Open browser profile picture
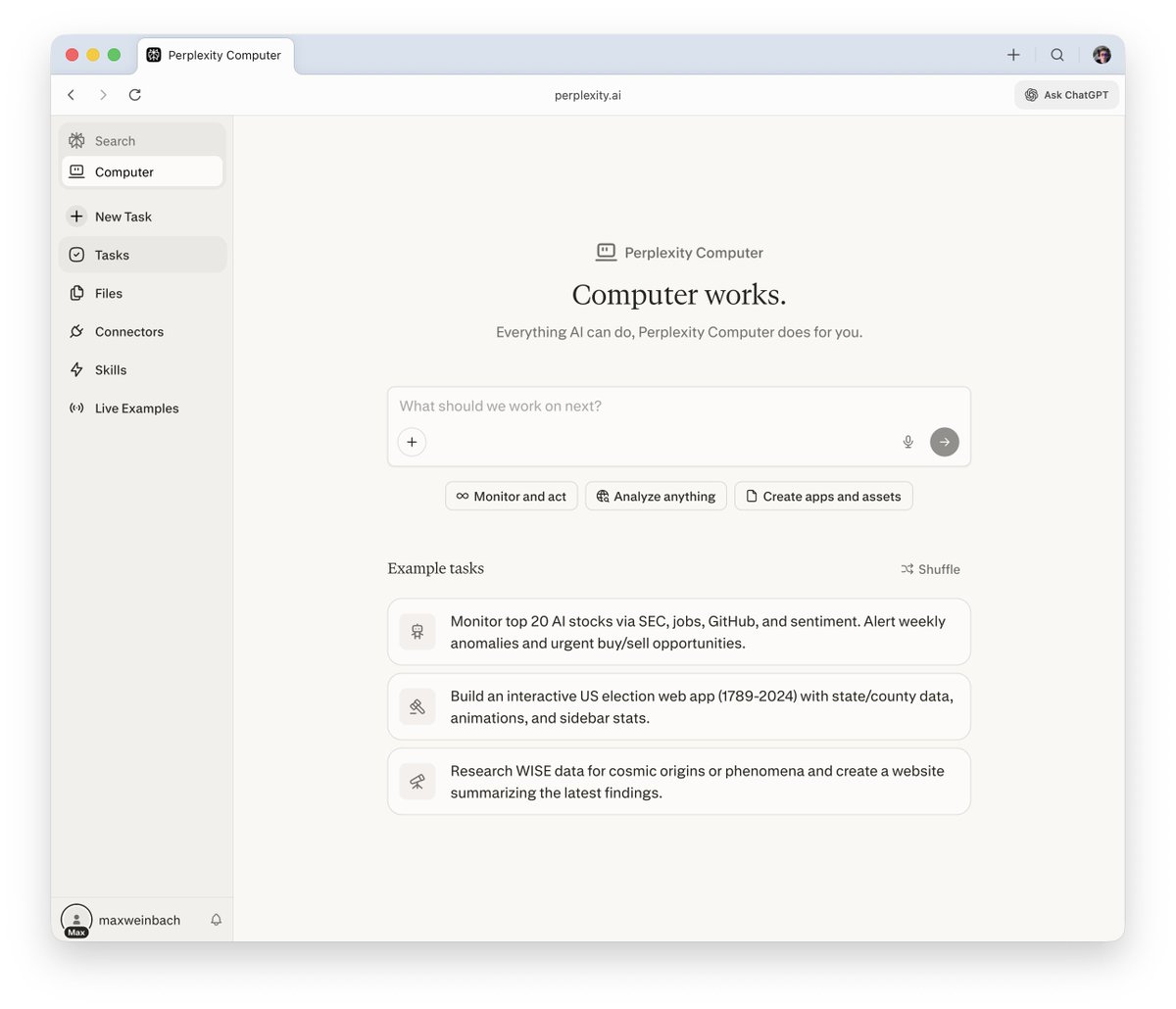Image resolution: width=1176 pixels, height=1009 pixels. [x=1102, y=55]
